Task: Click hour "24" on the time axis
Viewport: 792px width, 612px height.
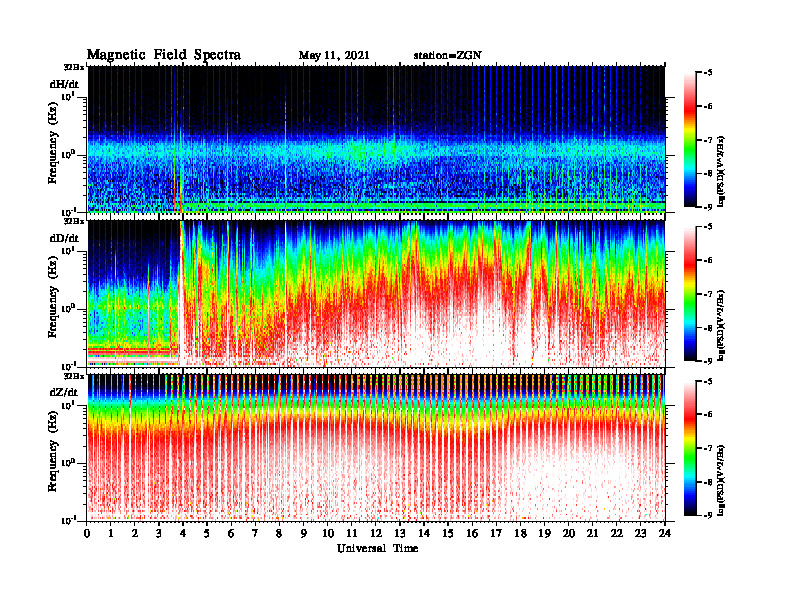Action: (665, 534)
